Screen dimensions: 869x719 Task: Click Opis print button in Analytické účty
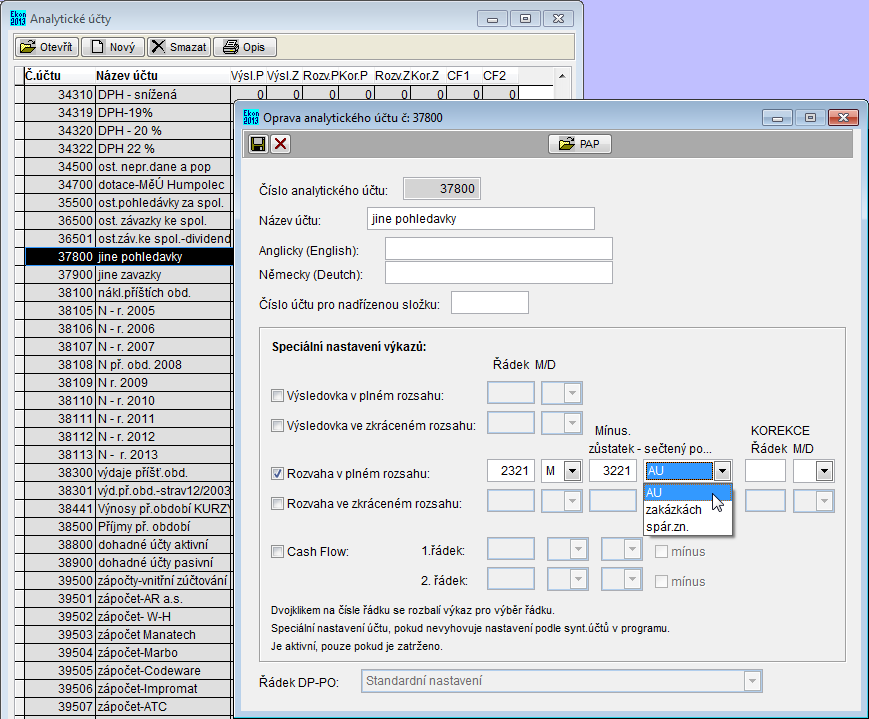(244, 47)
